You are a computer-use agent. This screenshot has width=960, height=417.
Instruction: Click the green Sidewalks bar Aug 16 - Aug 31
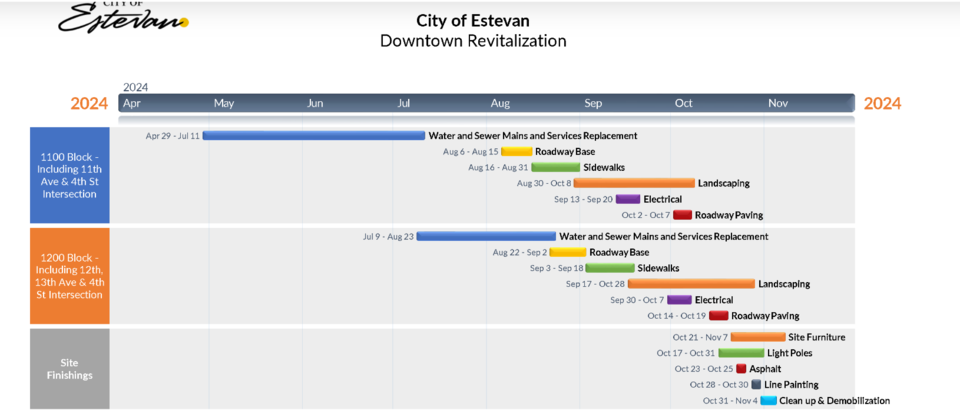555,167
